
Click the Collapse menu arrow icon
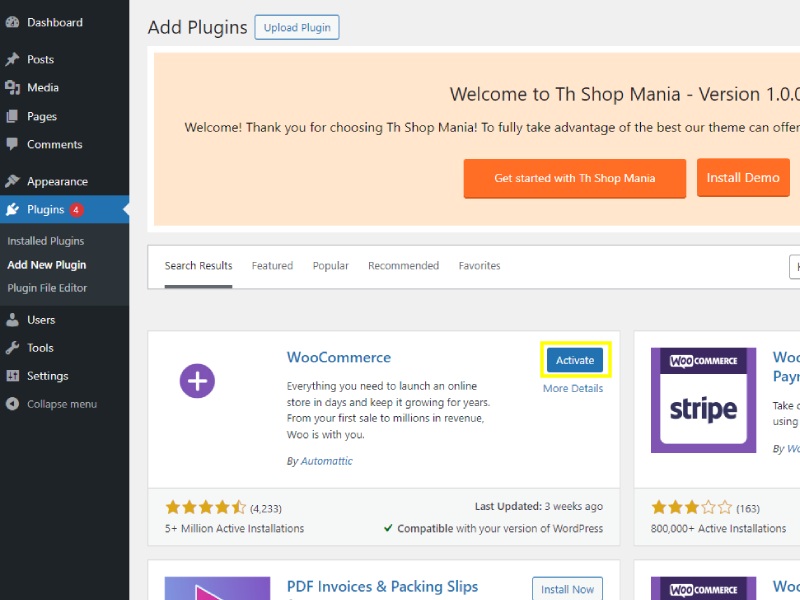coord(12,404)
